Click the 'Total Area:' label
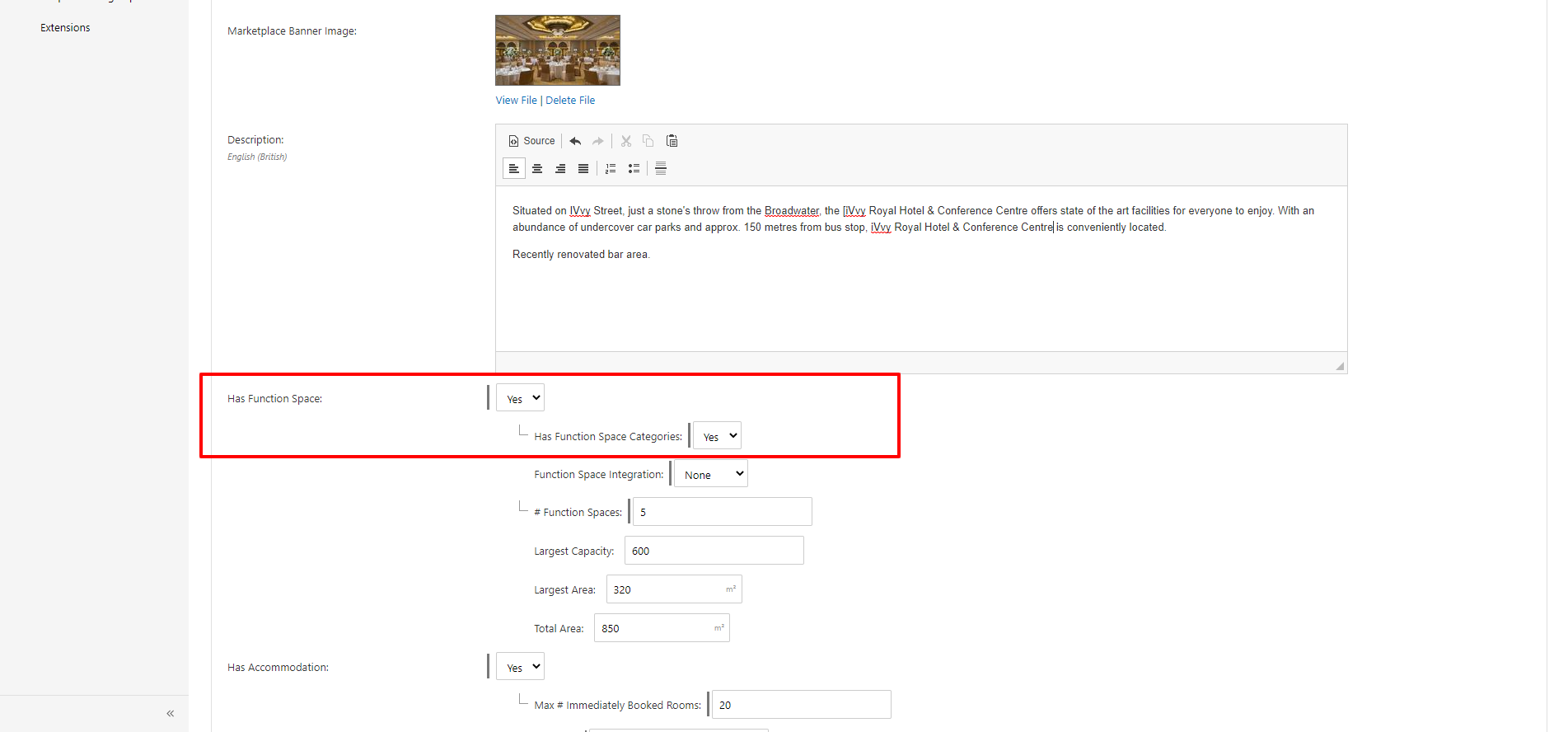1568x732 pixels. 559,629
